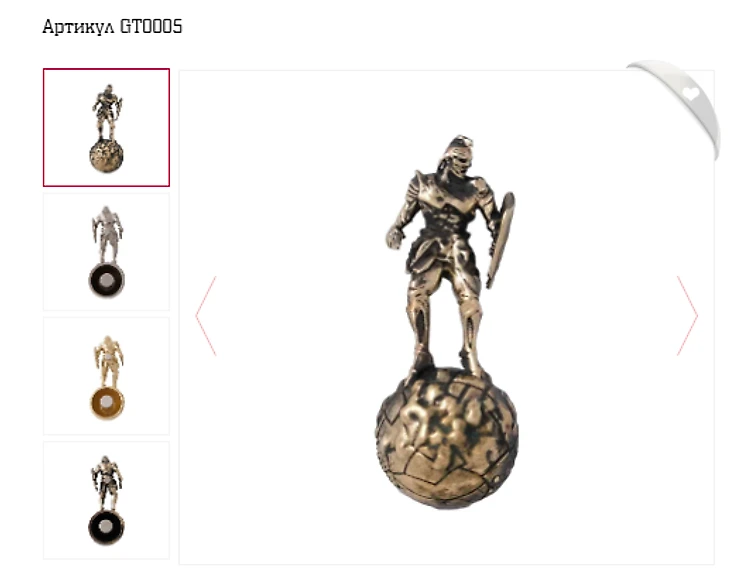Click bronze ball in first thumbnail

coord(107,156)
